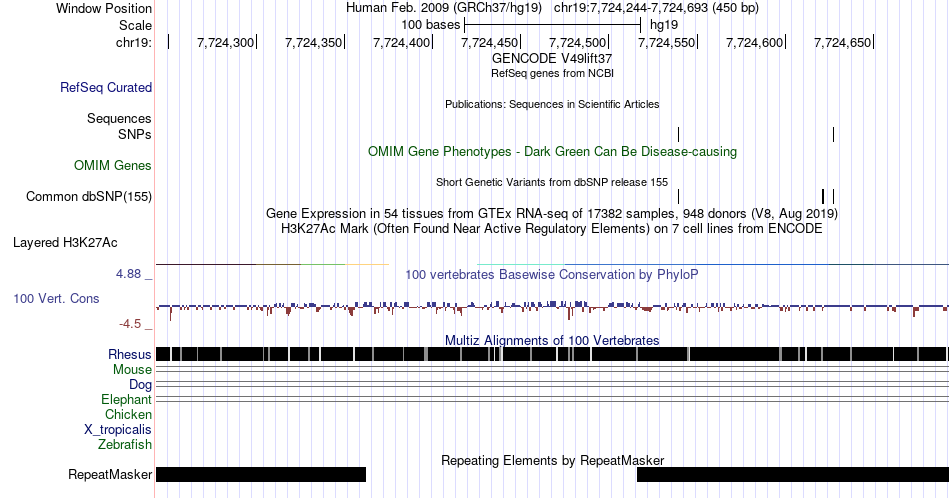Open OMIM Gene Phenotypes track title
Image resolution: width=950 pixels, height=498 pixels.
click(x=552, y=151)
